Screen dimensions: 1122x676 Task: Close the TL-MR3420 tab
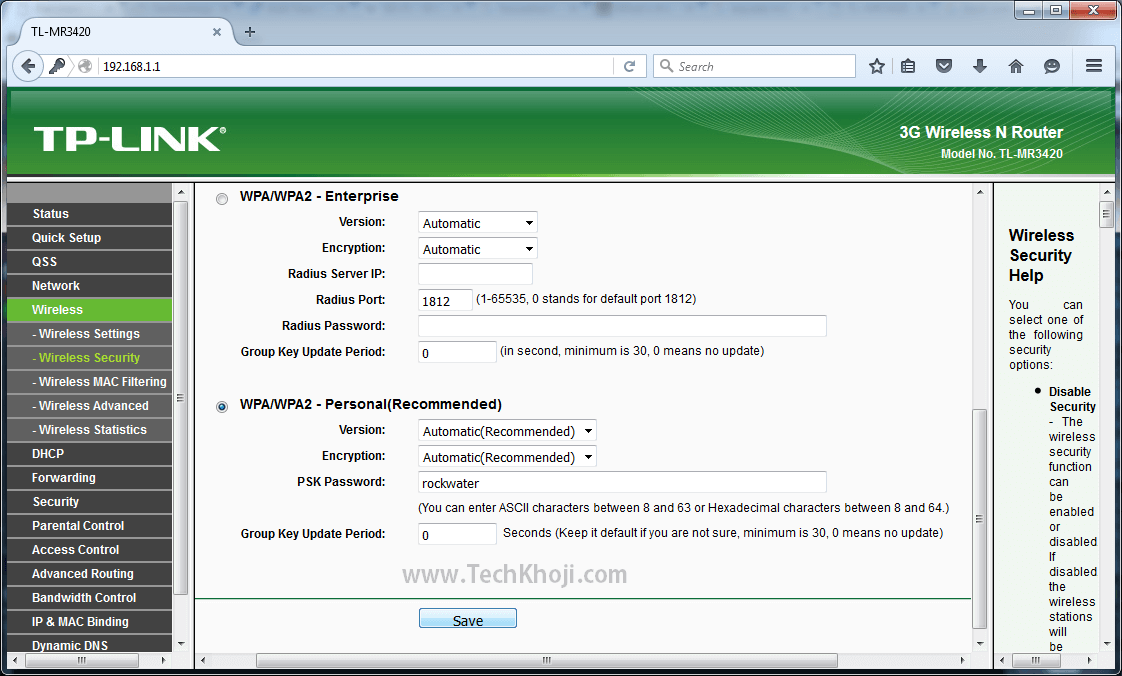tap(217, 32)
